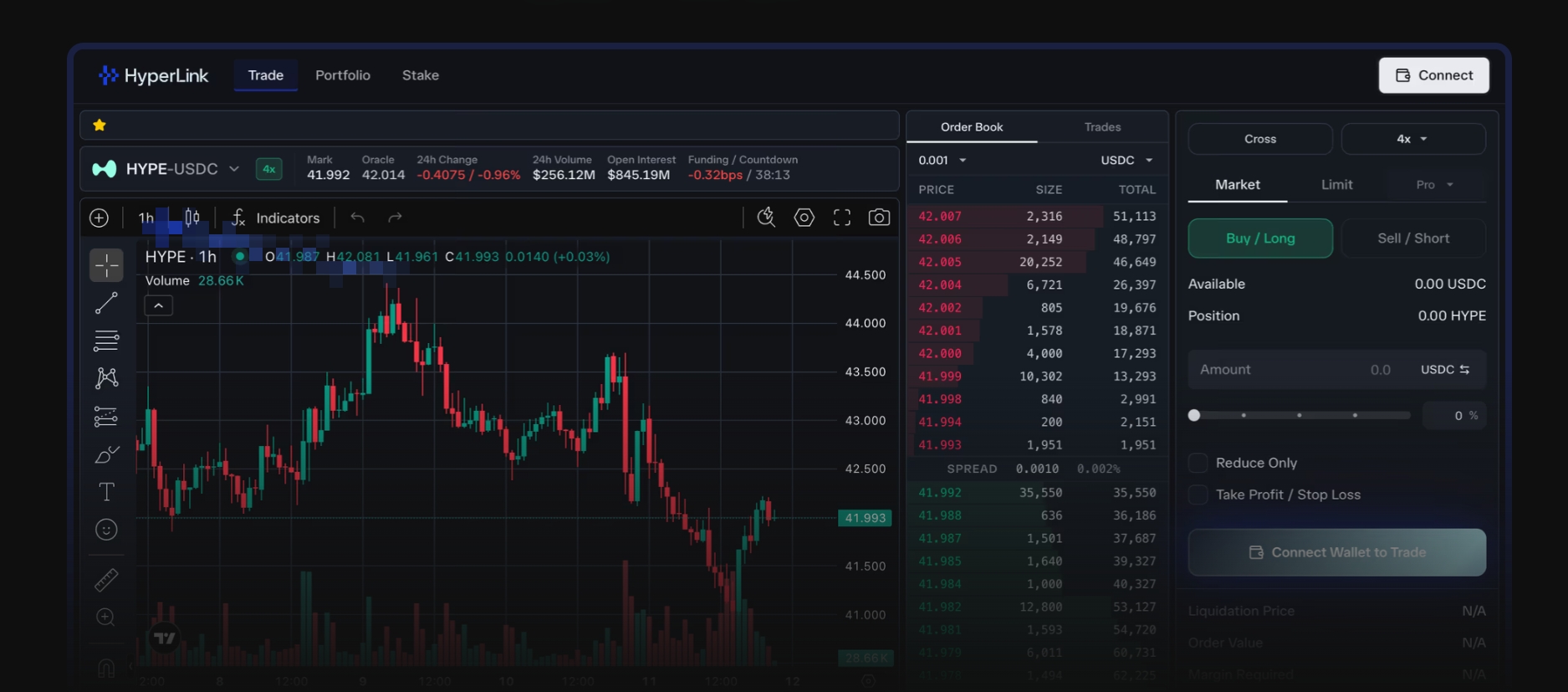This screenshot has width=1568, height=692.
Task: Activate the chart zoom-in tool
Action: [x=106, y=618]
